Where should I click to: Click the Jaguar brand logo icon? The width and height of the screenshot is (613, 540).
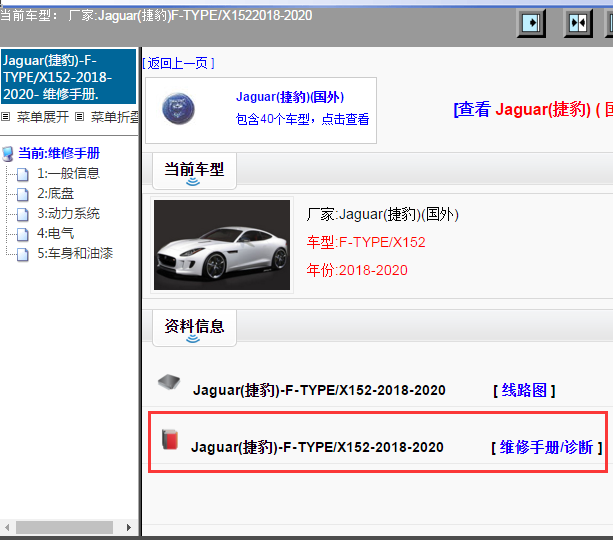click(178, 109)
